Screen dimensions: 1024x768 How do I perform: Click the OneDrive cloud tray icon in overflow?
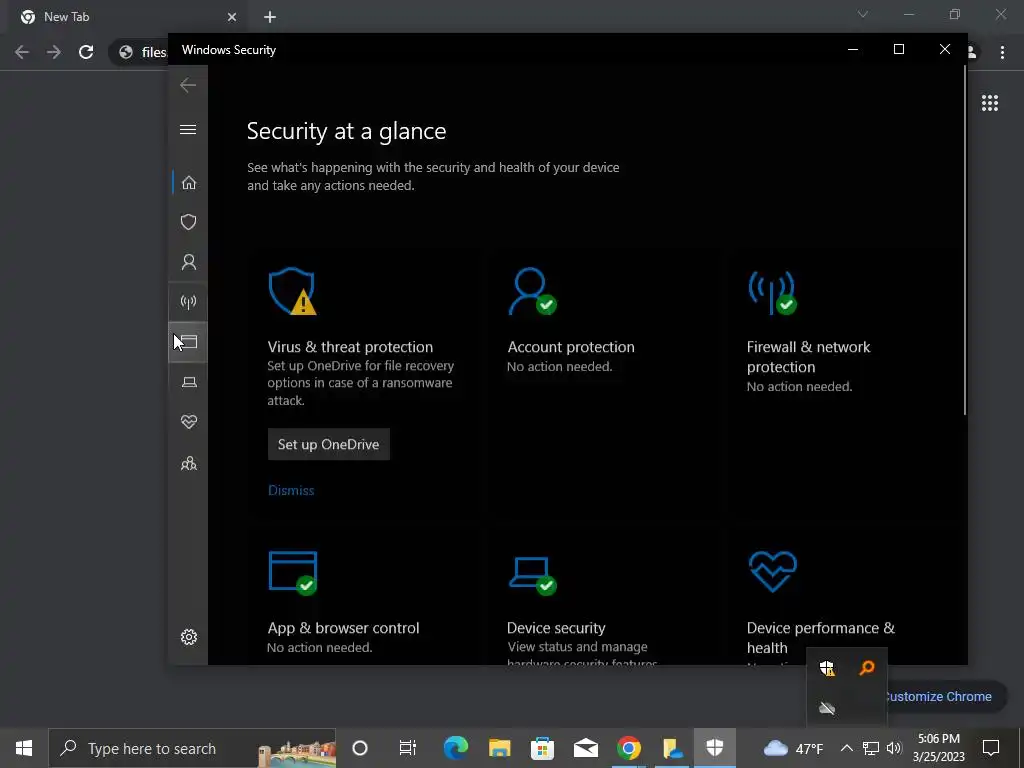pyautogui.click(x=827, y=708)
